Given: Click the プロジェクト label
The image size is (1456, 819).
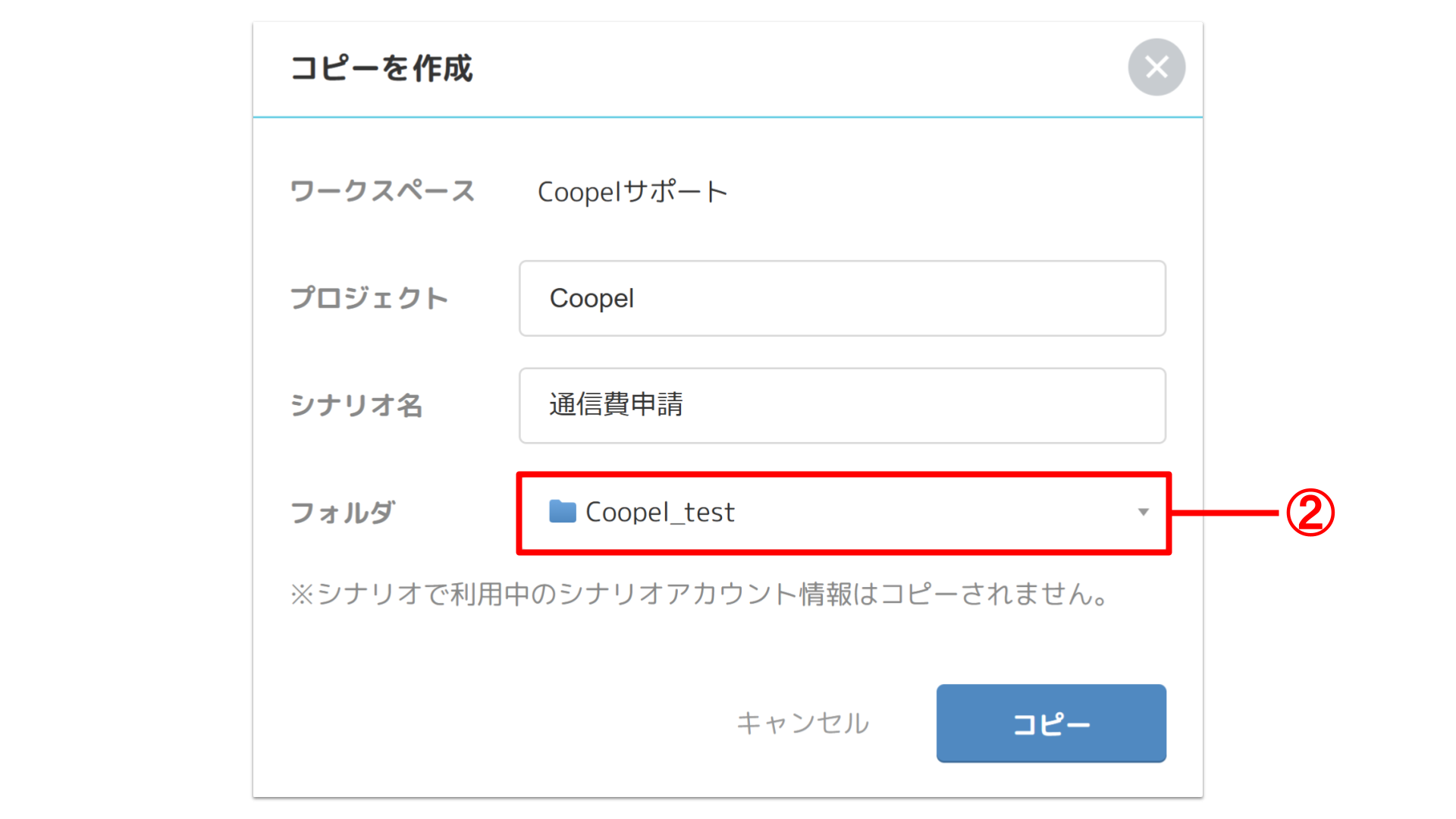Looking at the screenshot, I should point(369,299).
